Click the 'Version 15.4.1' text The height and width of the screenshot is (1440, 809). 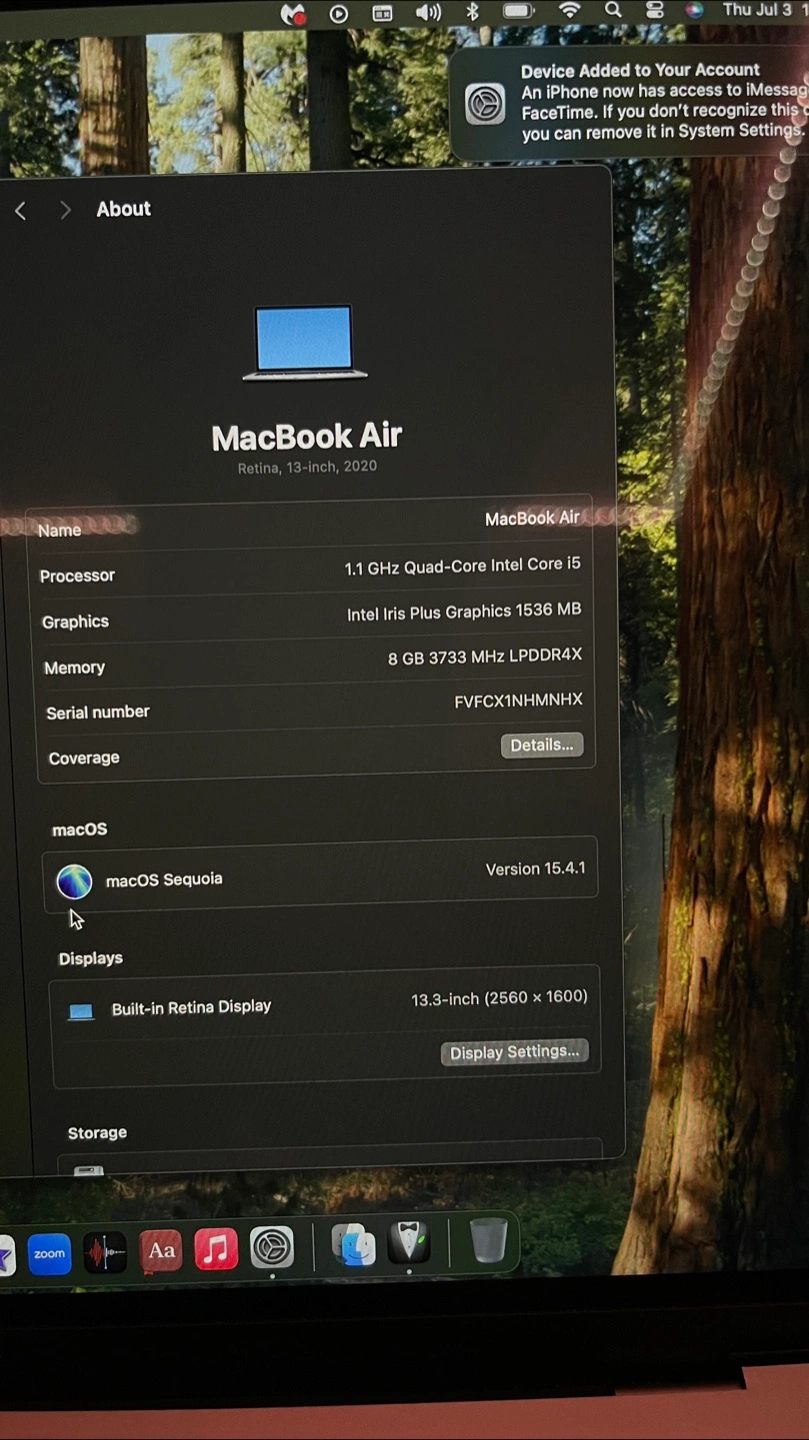535,869
